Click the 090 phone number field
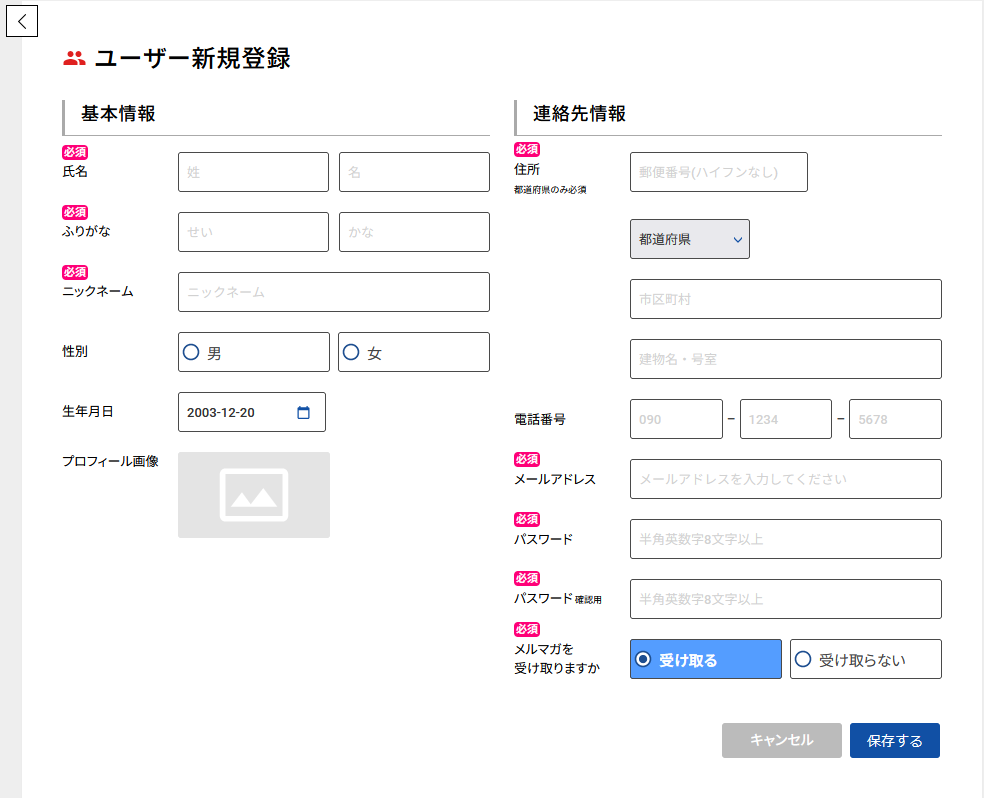Viewport: 984px width, 798px height. click(676, 419)
